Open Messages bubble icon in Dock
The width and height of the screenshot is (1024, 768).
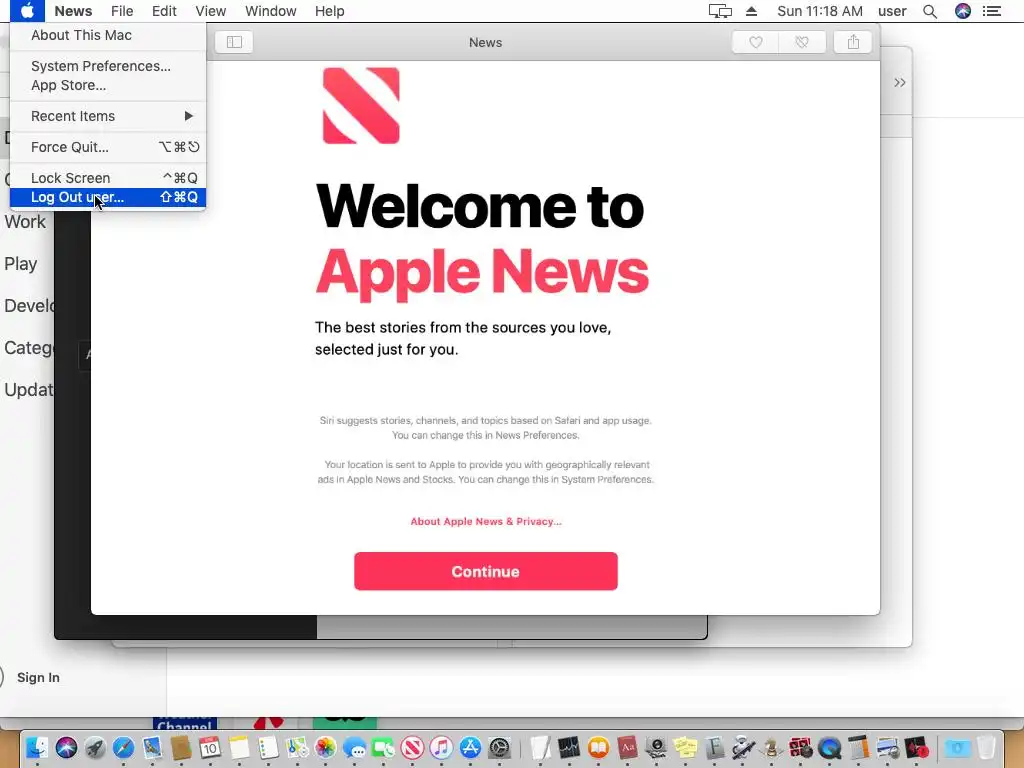point(355,748)
